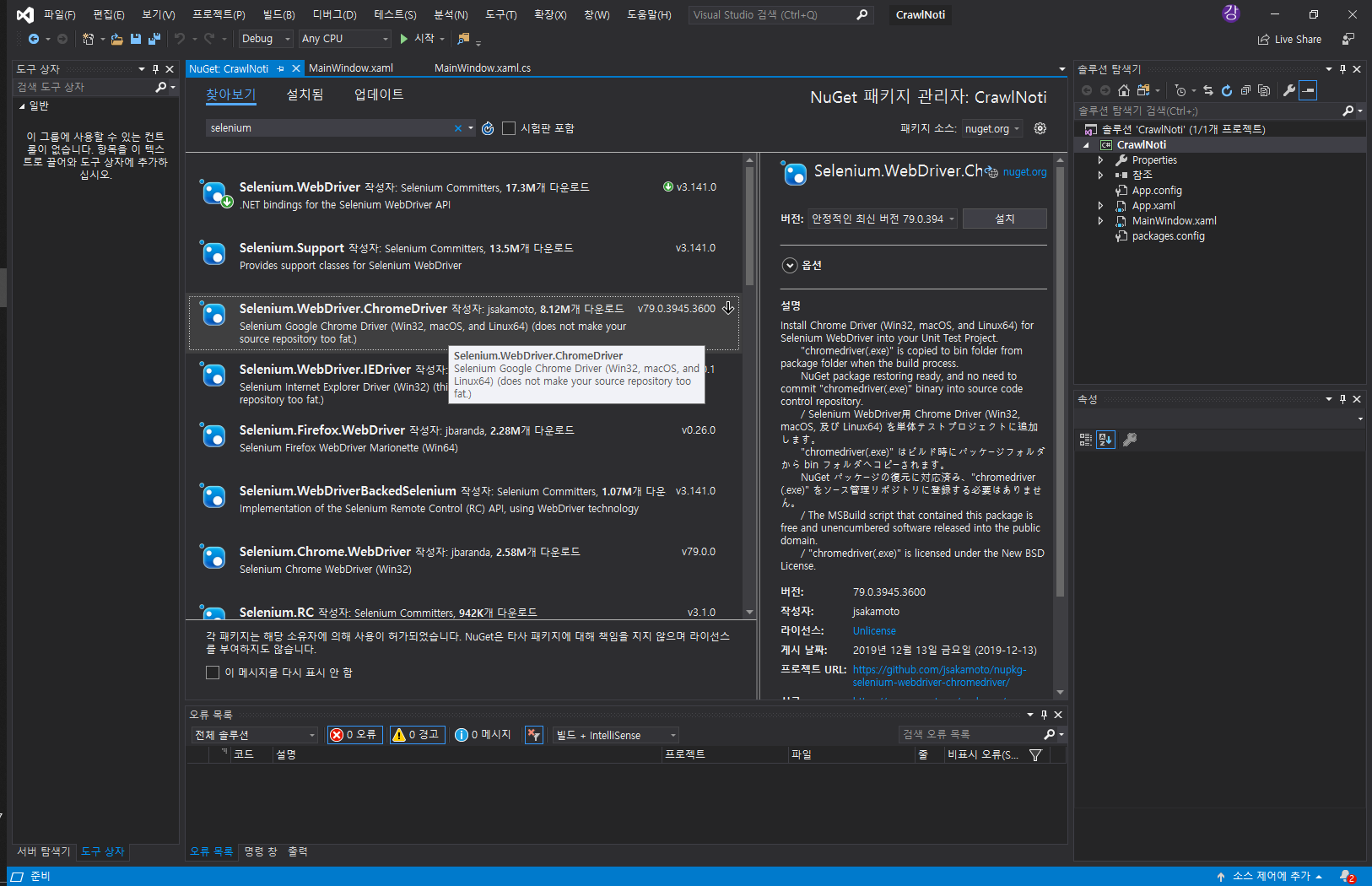Click the Solution Explorer search field

(1209, 111)
